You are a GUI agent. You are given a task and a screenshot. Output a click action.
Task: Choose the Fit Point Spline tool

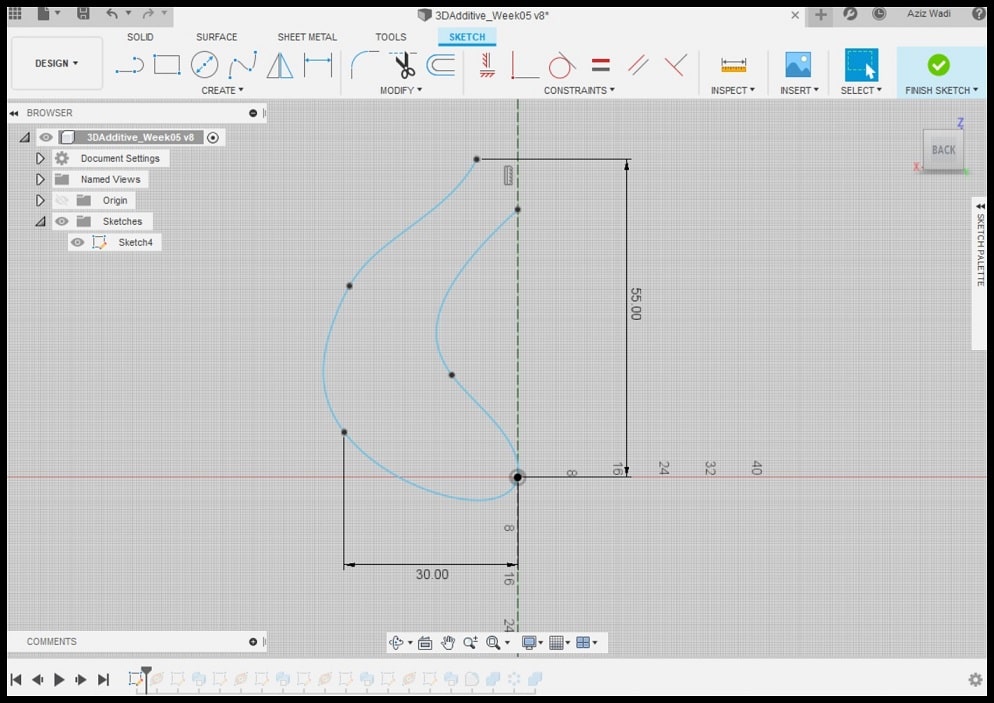[x=242, y=66]
